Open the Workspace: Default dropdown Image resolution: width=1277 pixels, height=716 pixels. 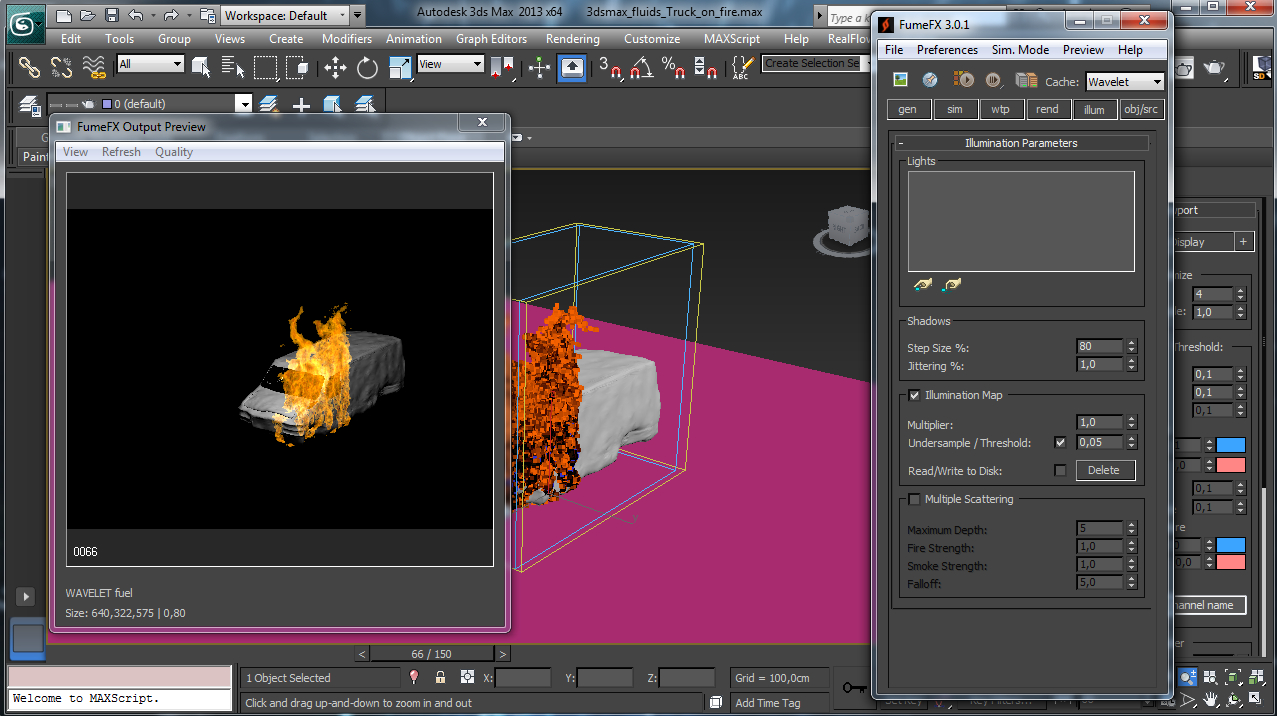[284, 16]
